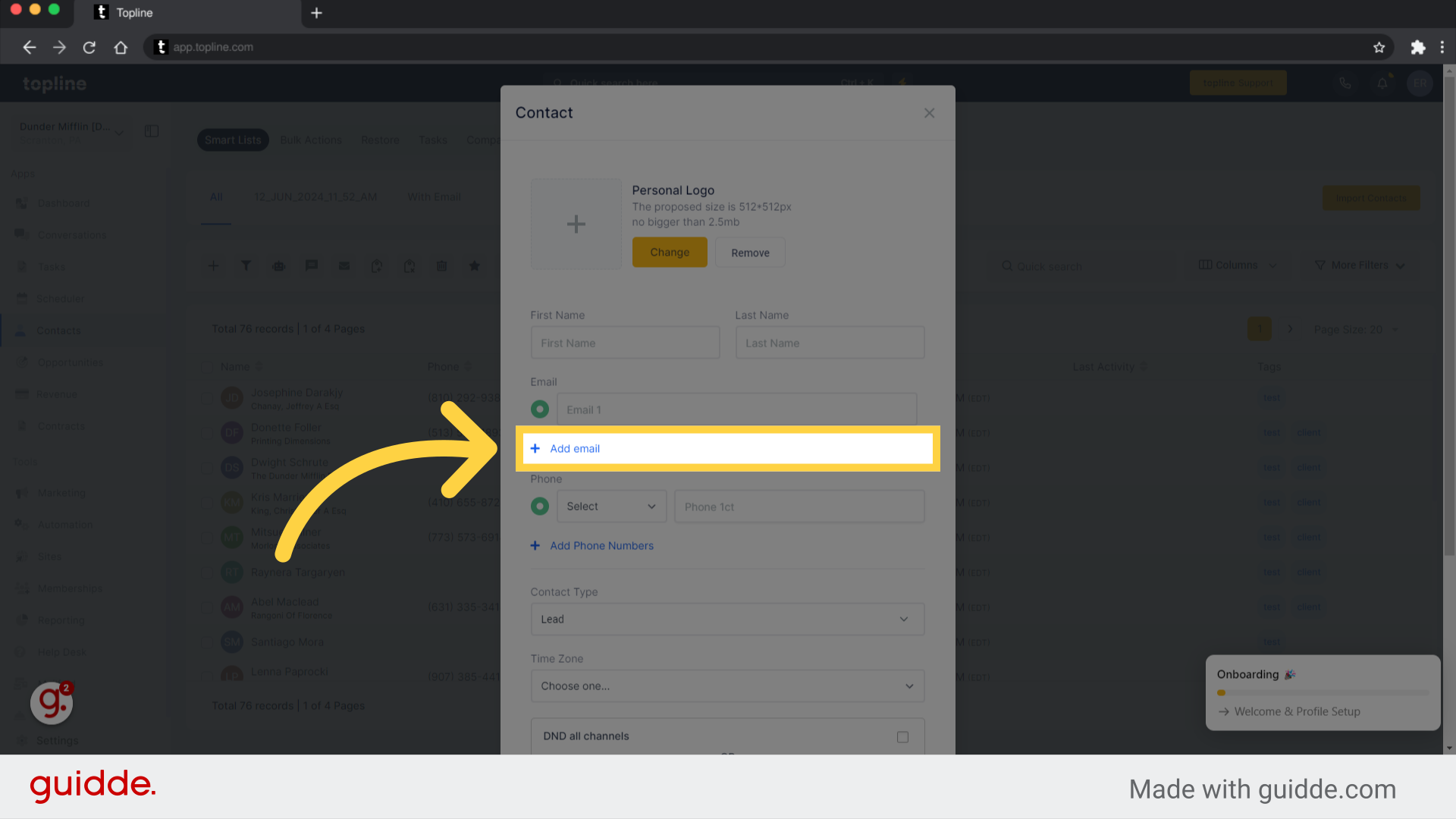Open a new browser tab

317,13
